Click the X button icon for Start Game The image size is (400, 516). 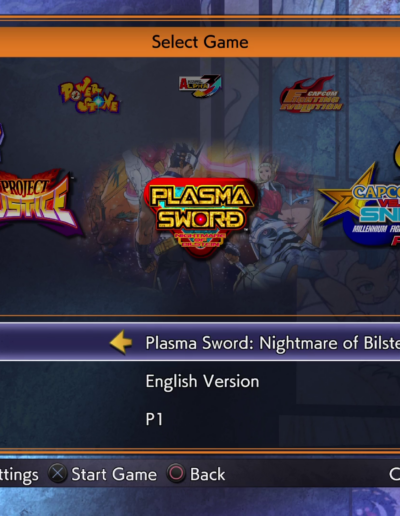[x=58, y=474]
